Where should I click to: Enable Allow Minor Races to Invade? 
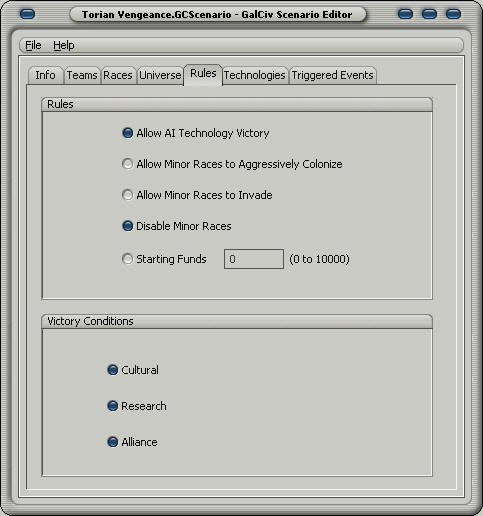pos(127,195)
